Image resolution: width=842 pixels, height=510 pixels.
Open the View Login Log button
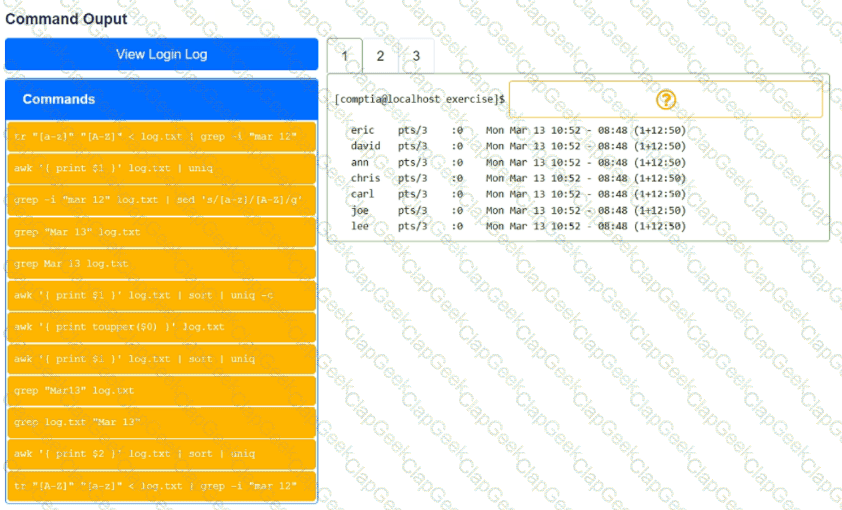click(161, 54)
